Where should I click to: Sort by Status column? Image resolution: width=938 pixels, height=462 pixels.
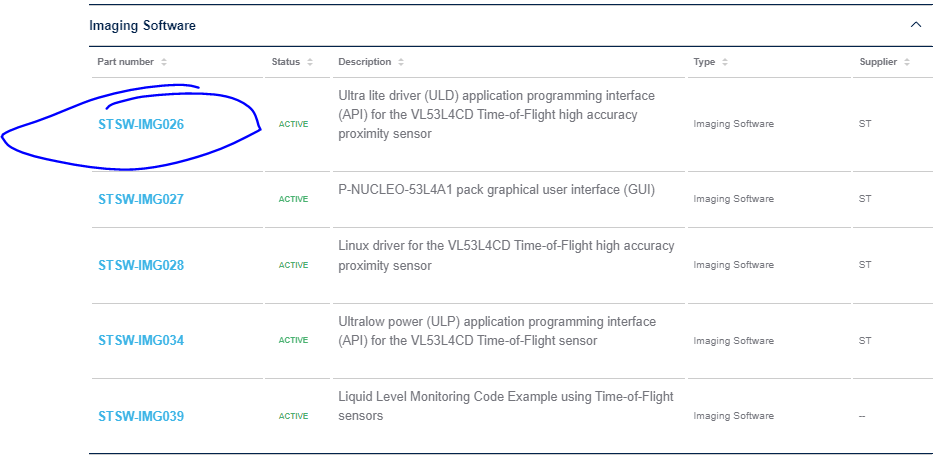point(310,62)
